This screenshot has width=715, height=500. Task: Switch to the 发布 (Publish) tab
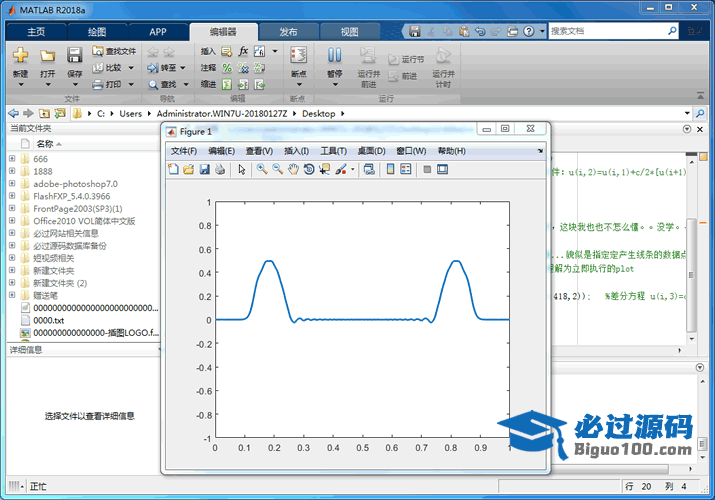[288, 32]
